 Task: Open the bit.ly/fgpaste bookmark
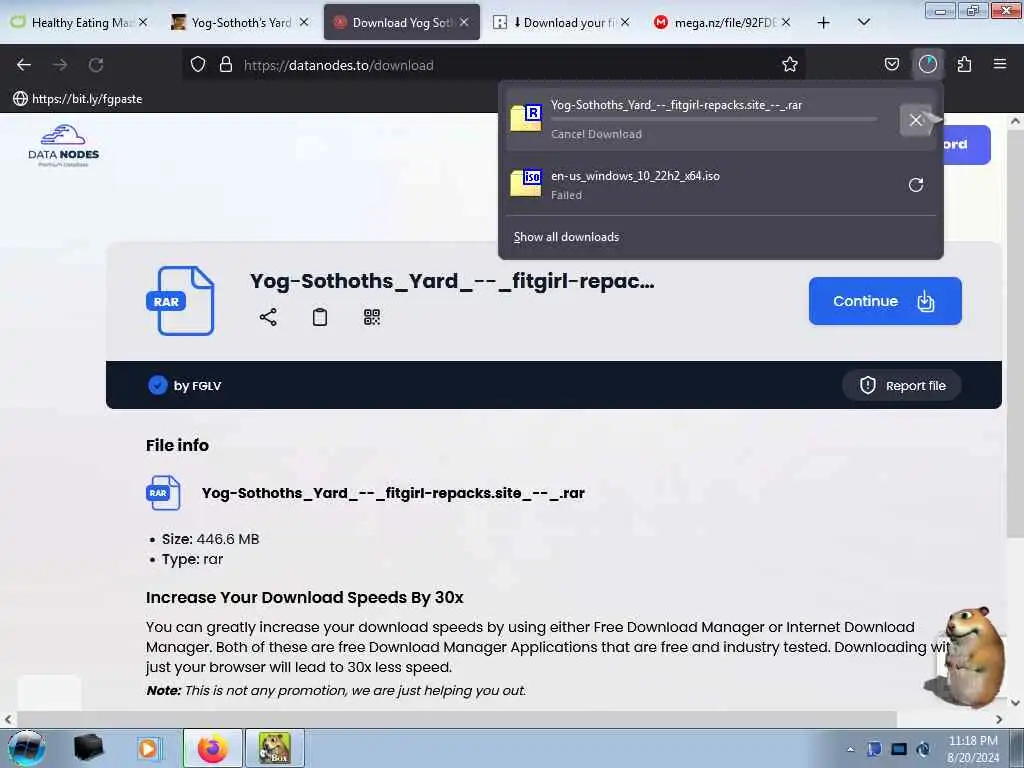point(78,99)
